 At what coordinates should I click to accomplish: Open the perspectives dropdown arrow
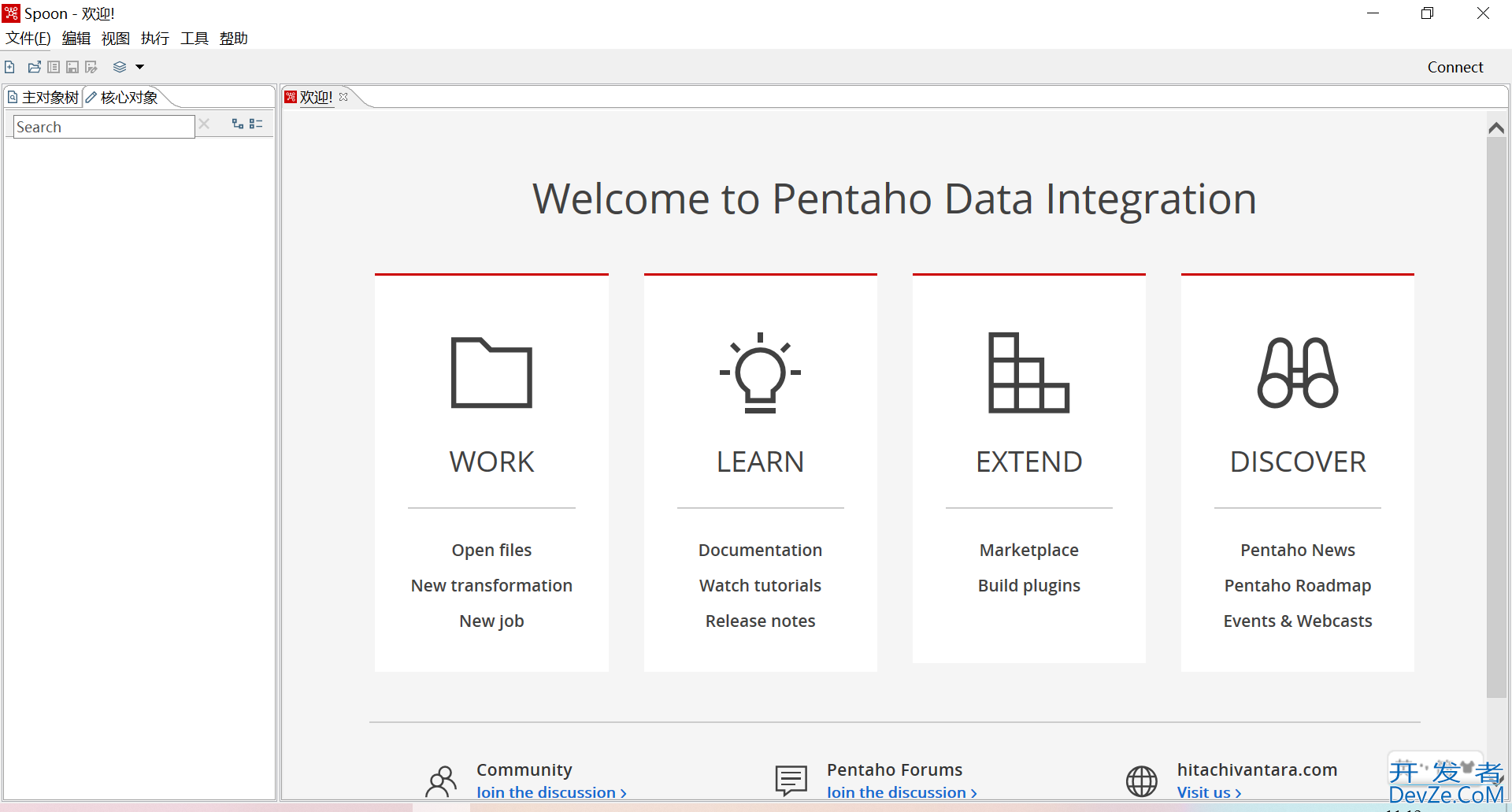pos(139,67)
